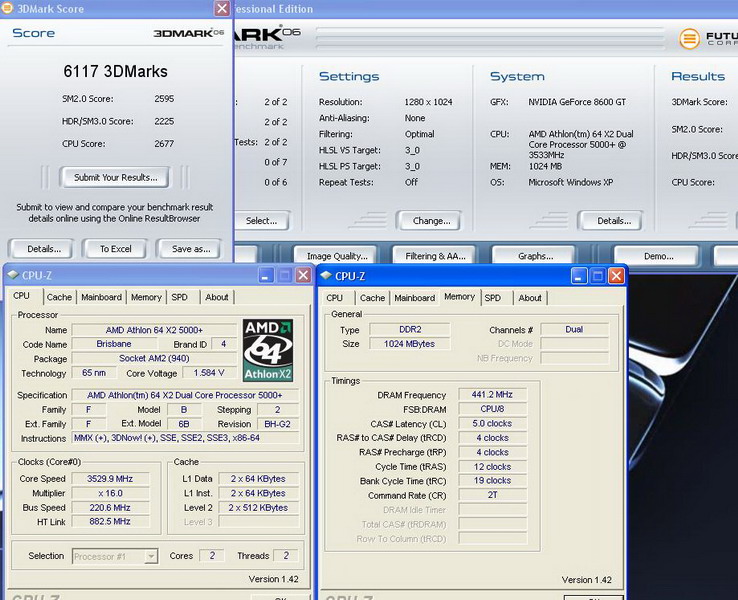This screenshot has height=600, width=738.
Task: Select SPD tab in right CPU-Z
Action: click(493, 298)
